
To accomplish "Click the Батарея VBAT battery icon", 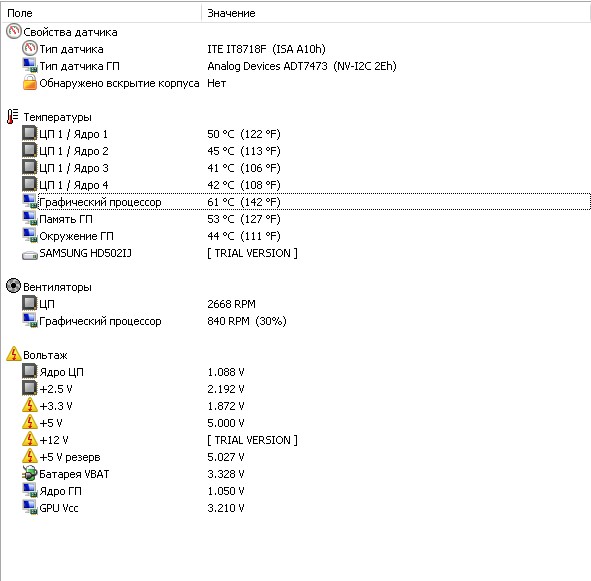I will [30, 473].
